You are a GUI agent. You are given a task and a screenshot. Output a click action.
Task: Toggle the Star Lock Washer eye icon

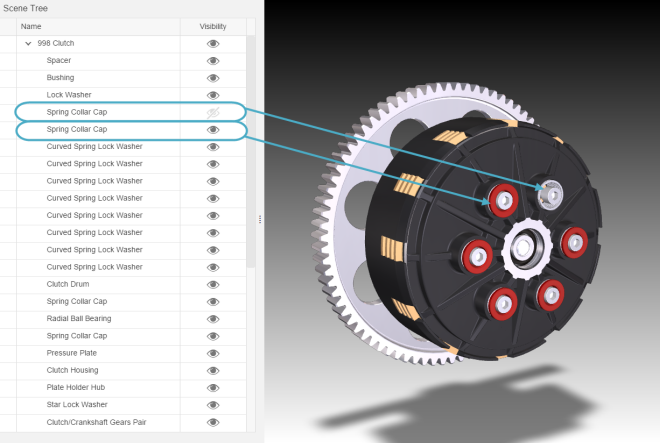point(213,405)
